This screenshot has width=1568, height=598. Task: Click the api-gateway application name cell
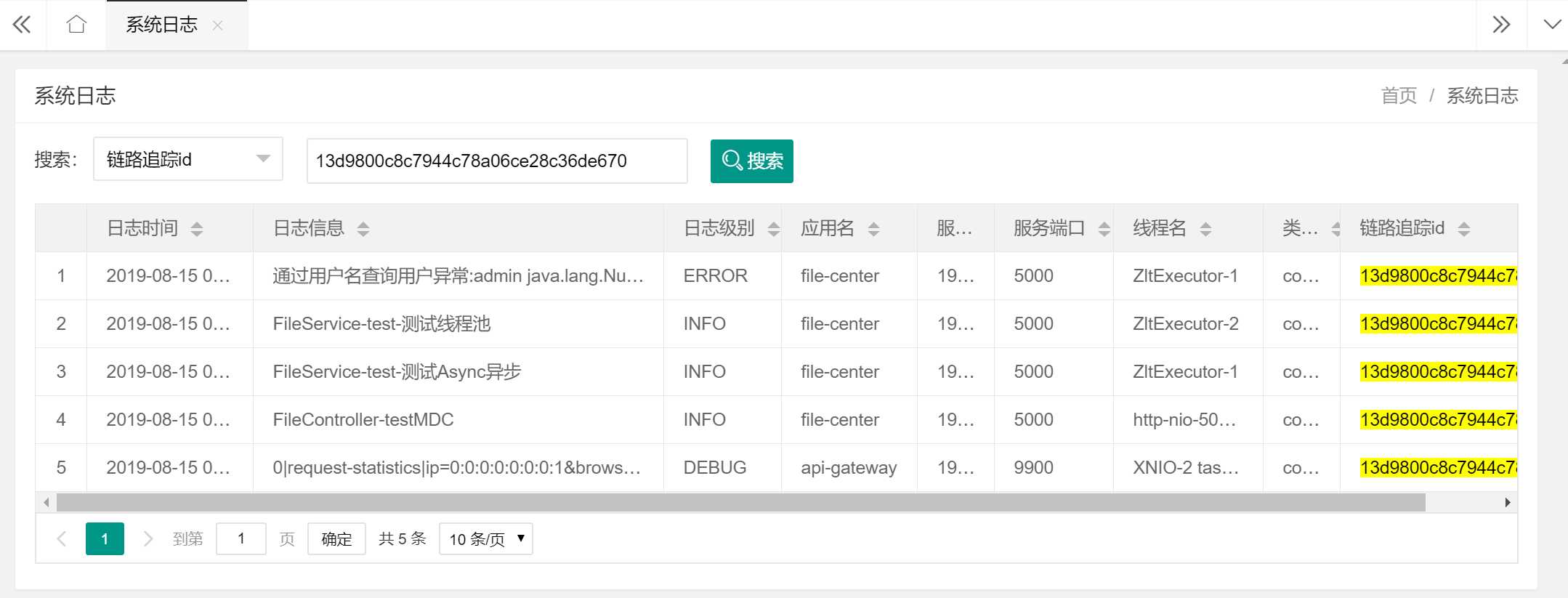849,468
